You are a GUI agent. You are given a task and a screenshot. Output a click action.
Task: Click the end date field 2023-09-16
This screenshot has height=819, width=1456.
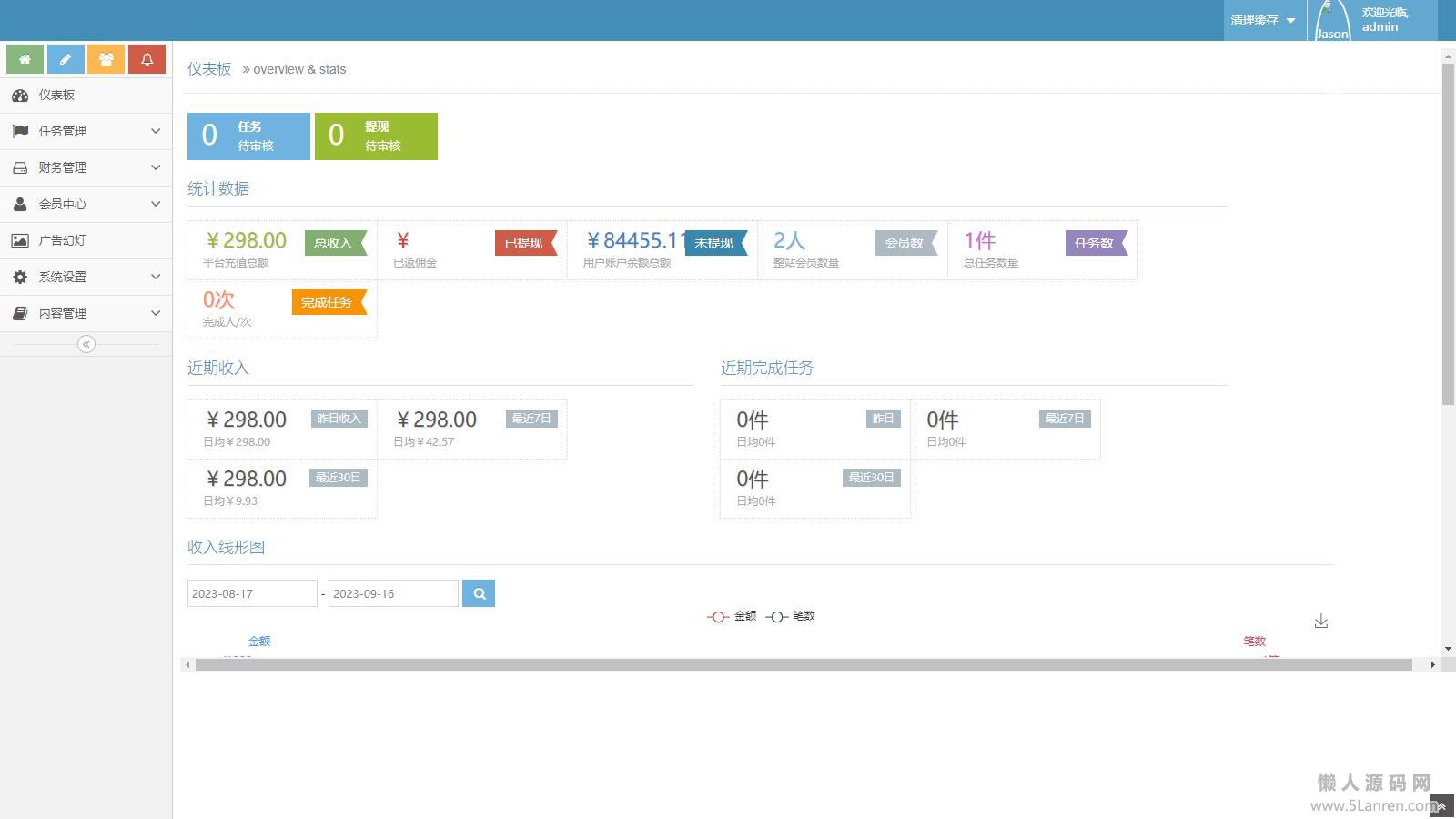click(393, 593)
